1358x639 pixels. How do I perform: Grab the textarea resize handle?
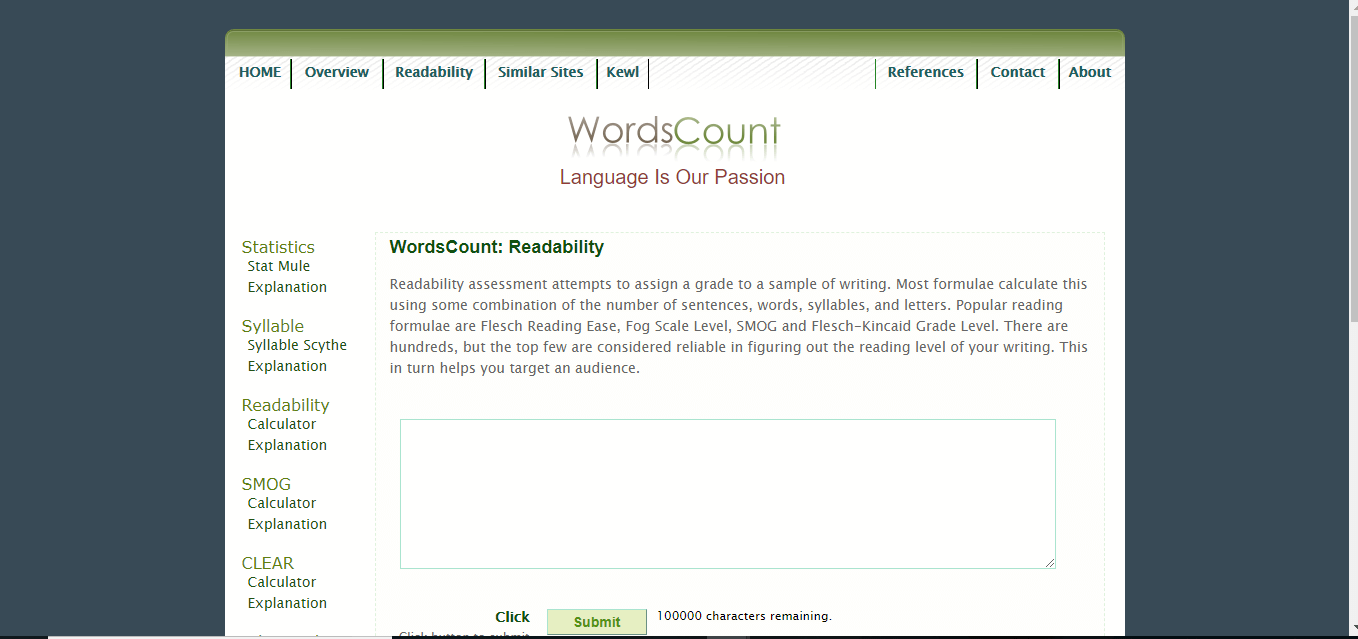click(1050, 563)
